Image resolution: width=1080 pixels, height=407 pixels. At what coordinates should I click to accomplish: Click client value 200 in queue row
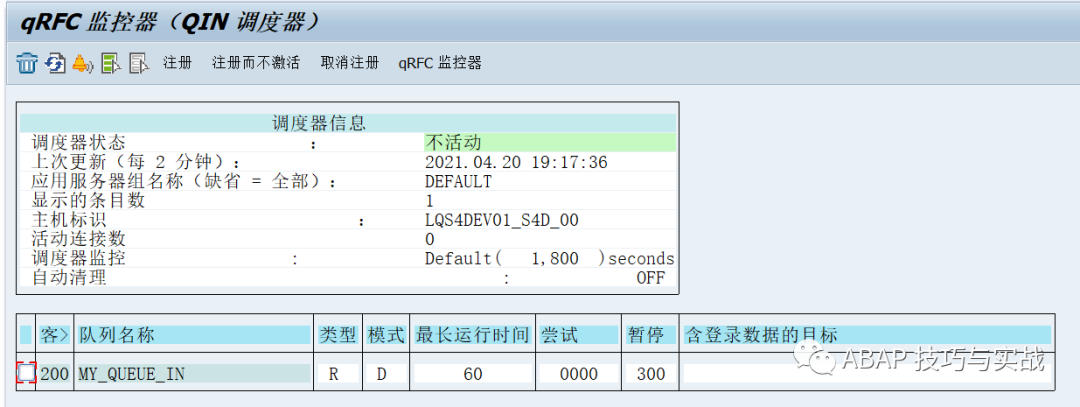tap(55, 374)
